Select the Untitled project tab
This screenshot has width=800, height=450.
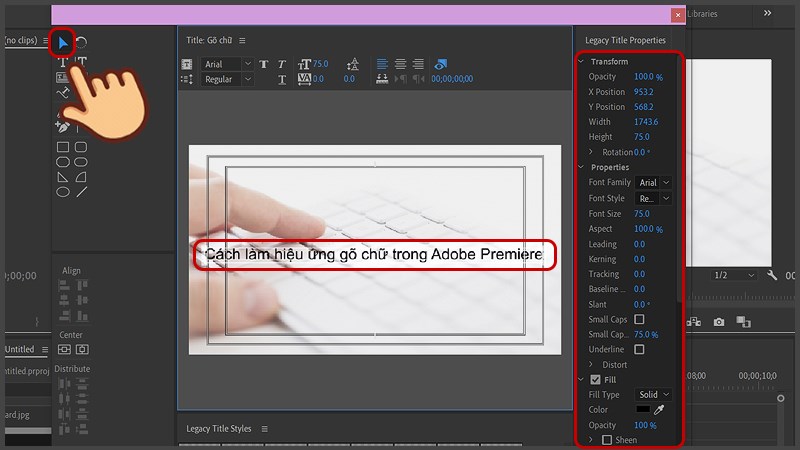(19, 349)
